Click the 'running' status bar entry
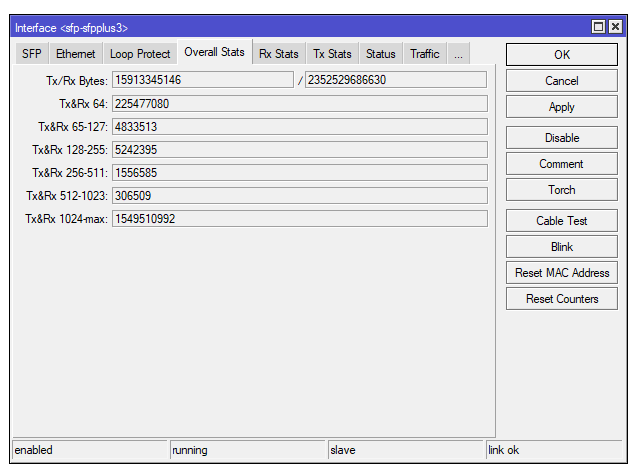 tap(247, 450)
